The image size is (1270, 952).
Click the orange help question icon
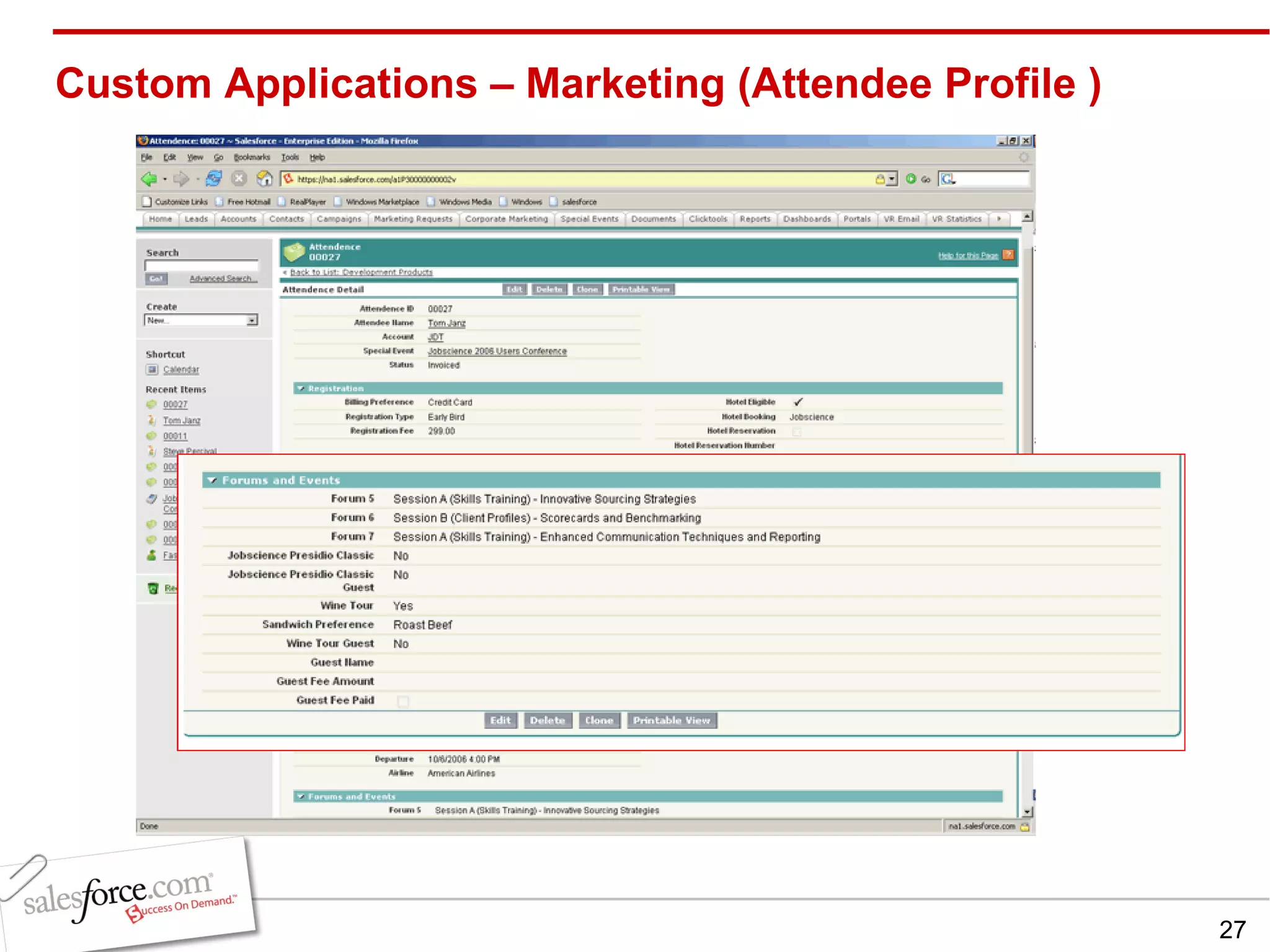[1008, 255]
